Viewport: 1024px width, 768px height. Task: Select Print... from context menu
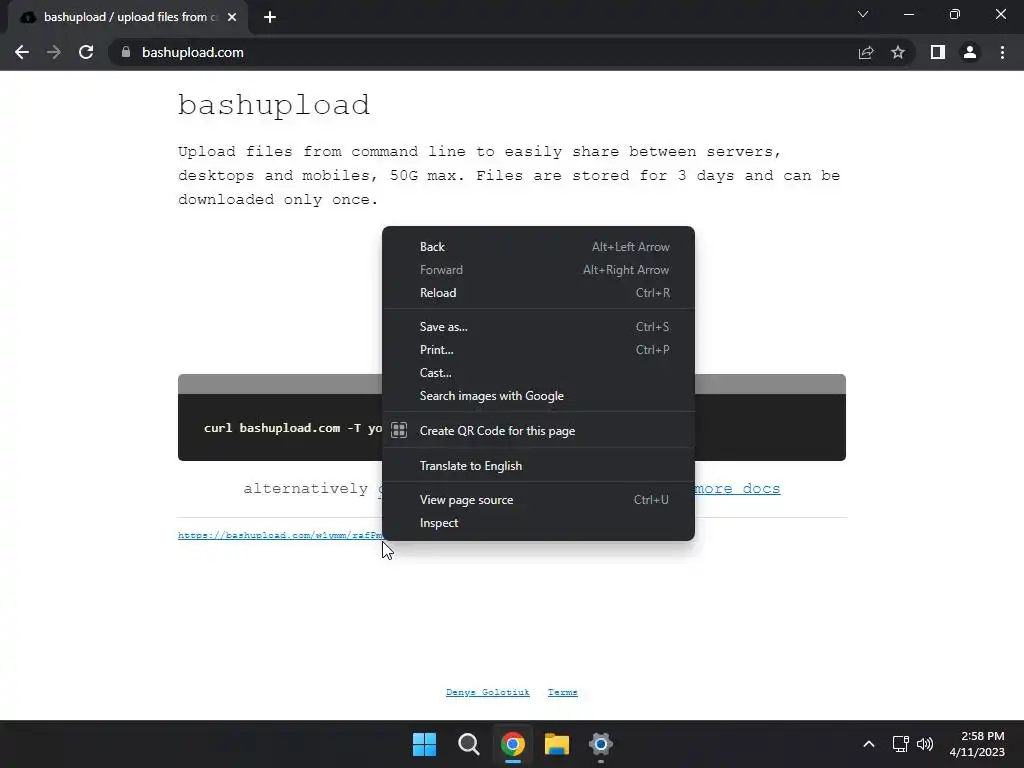click(538, 349)
